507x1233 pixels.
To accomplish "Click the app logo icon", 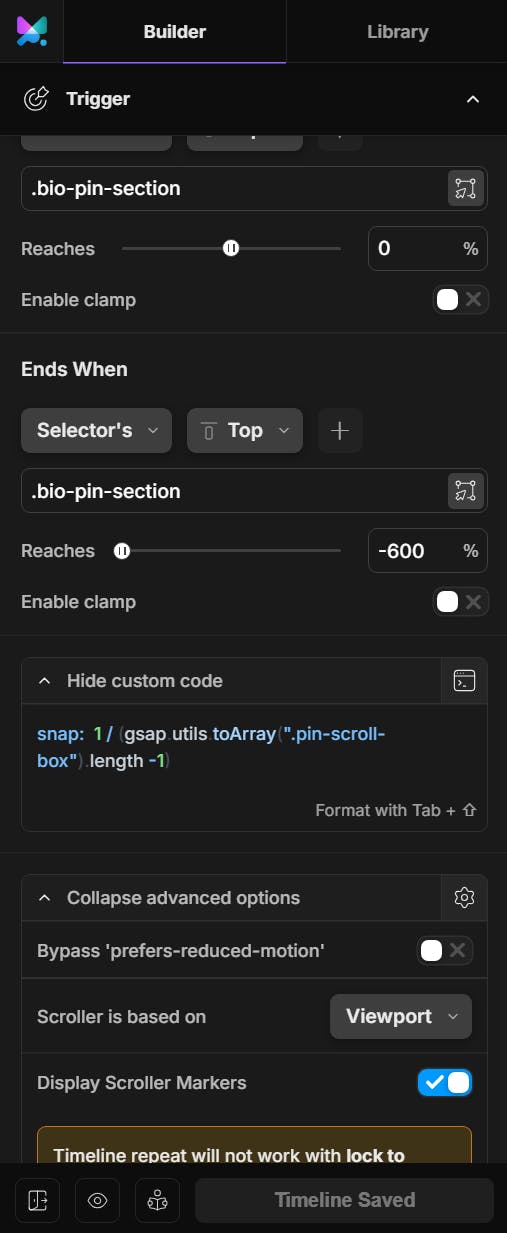I will [x=31, y=31].
